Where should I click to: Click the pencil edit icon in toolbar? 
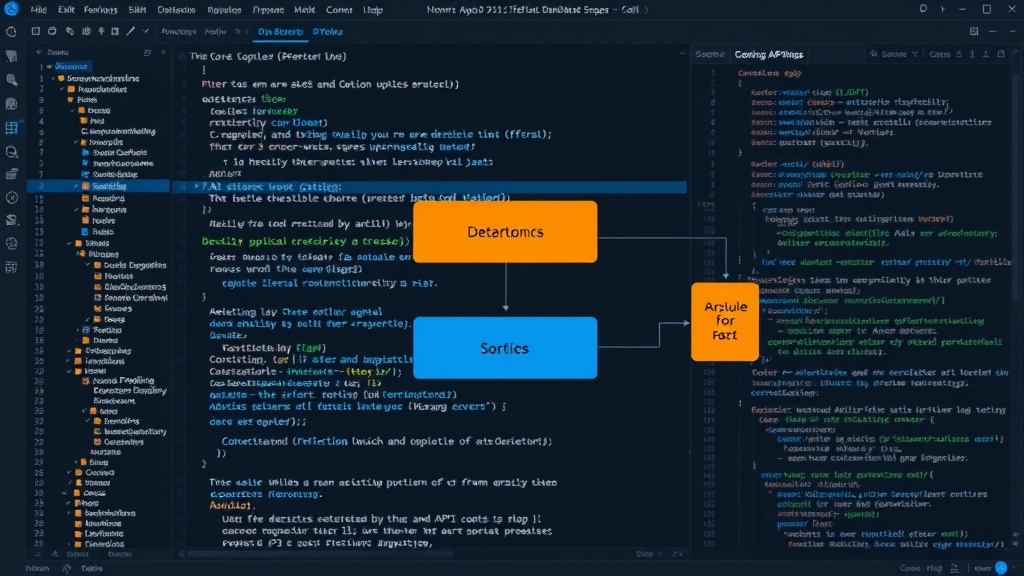(x=131, y=31)
